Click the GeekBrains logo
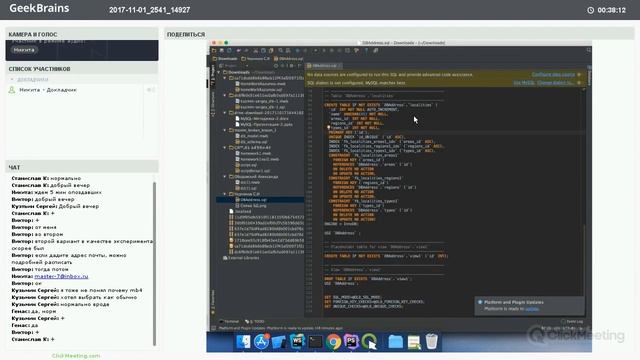This screenshot has height=360, width=640. point(39,8)
